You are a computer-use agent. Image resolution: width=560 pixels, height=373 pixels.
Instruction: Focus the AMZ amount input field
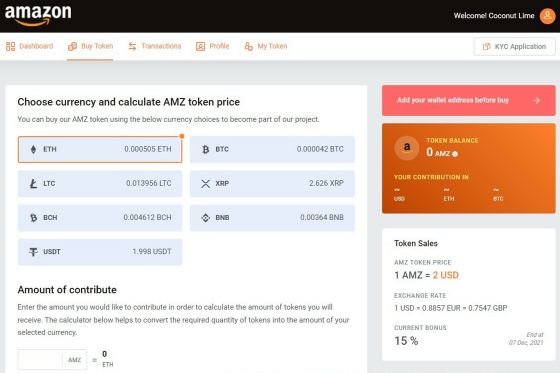click(40, 360)
